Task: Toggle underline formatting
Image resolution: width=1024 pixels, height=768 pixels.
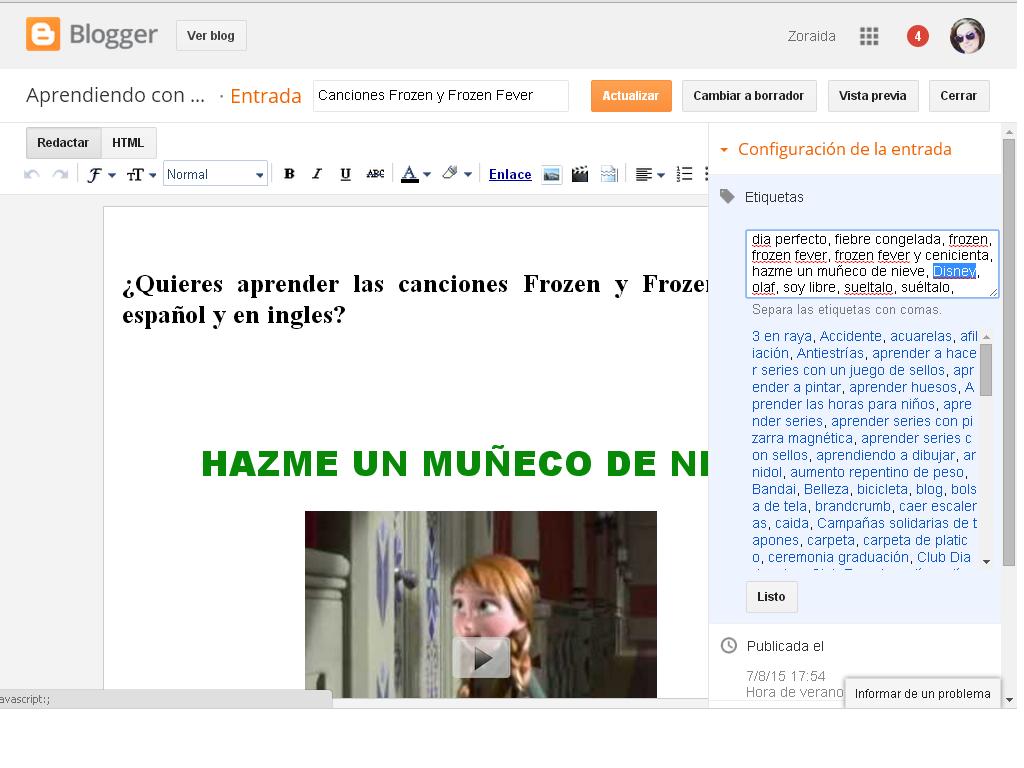Action: [345, 174]
